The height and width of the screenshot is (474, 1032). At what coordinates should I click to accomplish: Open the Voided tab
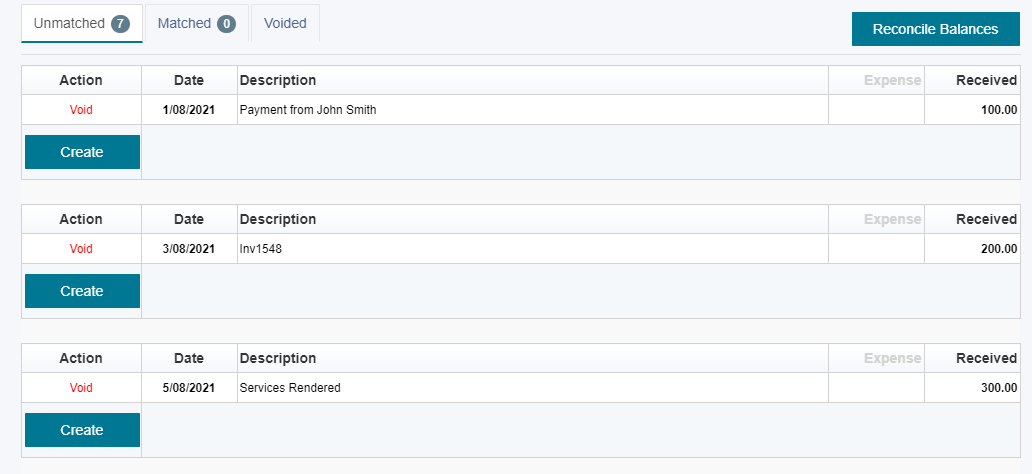pos(285,24)
